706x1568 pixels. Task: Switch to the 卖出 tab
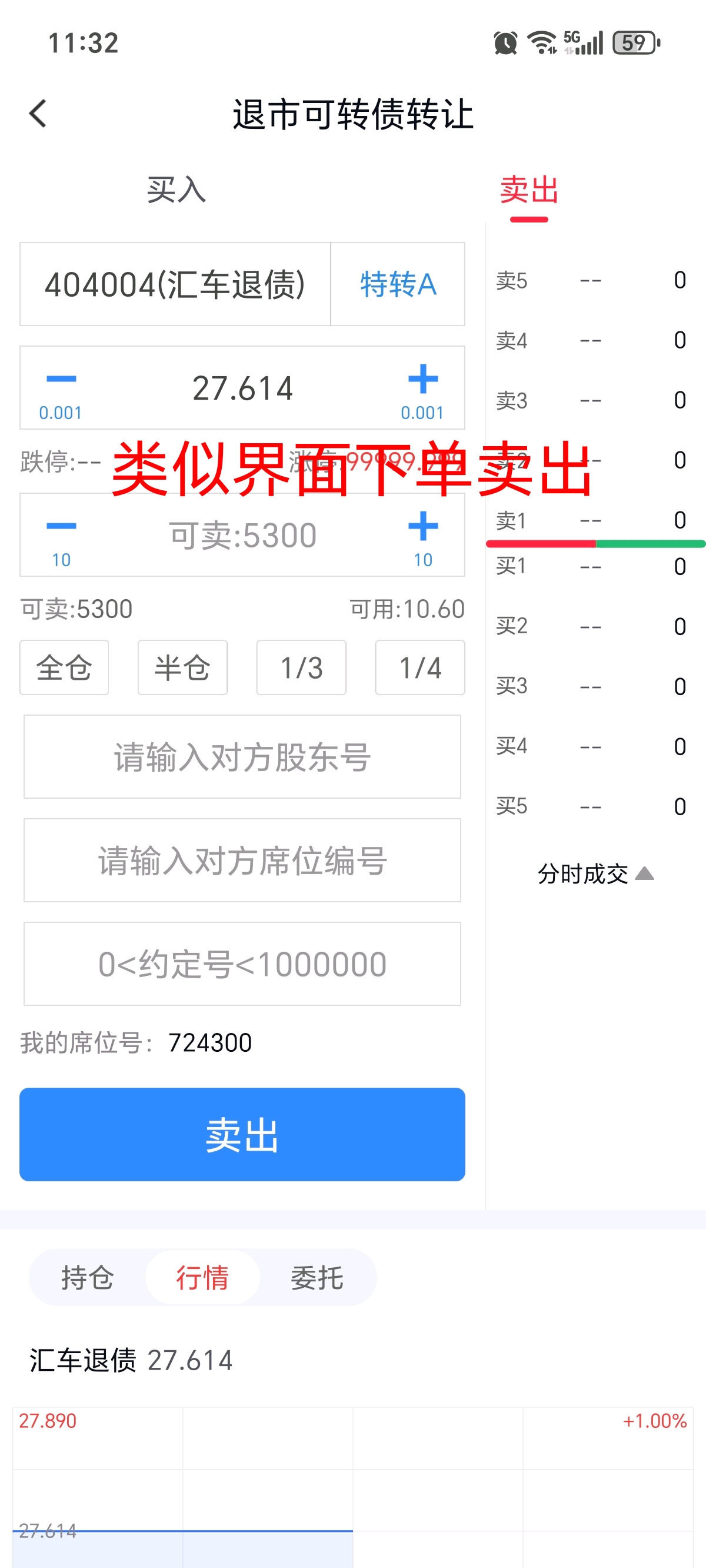[529, 190]
